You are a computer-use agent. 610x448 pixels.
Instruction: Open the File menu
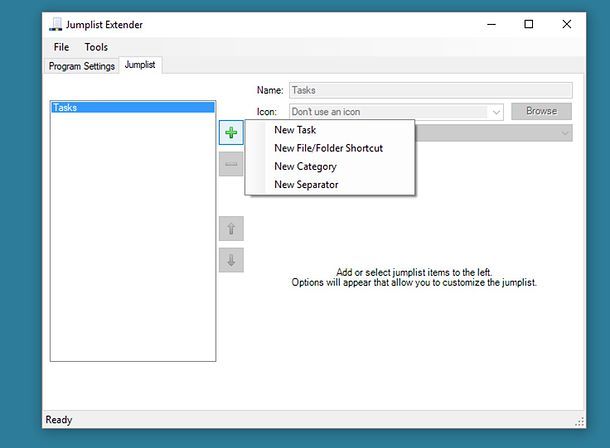click(62, 47)
